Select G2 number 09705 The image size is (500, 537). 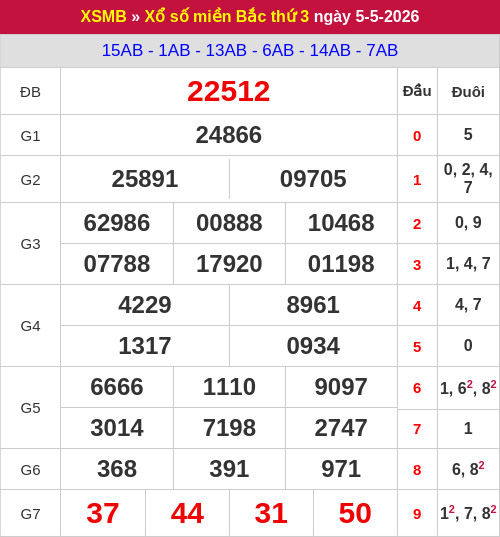pyautogui.click(x=313, y=179)
